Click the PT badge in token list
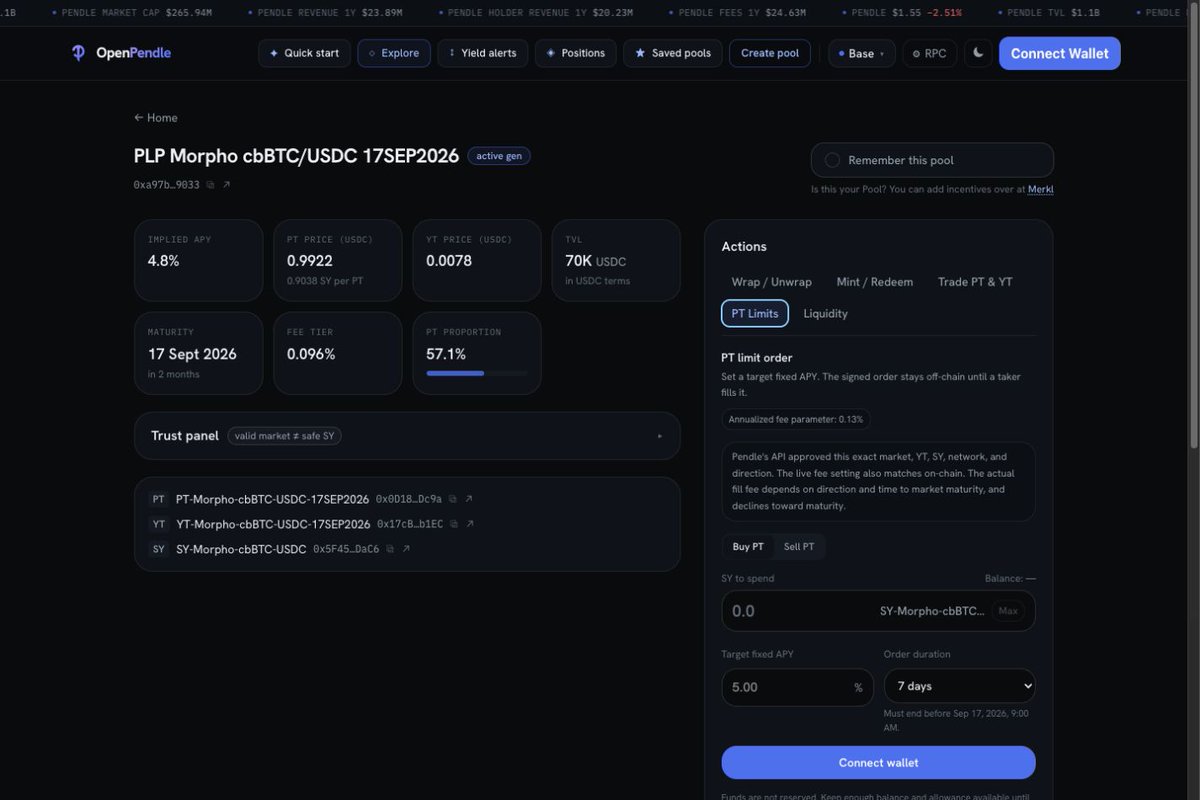The height and width of the screenshot is (800, 1200). (x=159, y=499)
